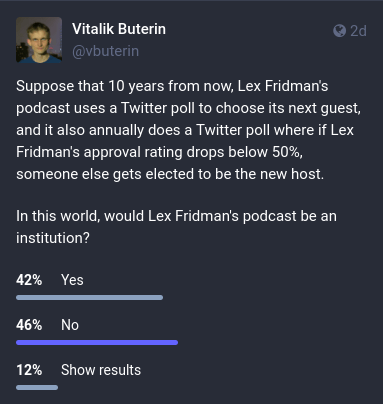This screenshot has height=404, width=383.
Task: Click the 42% percentage label
Action: (x=29, y=280)
